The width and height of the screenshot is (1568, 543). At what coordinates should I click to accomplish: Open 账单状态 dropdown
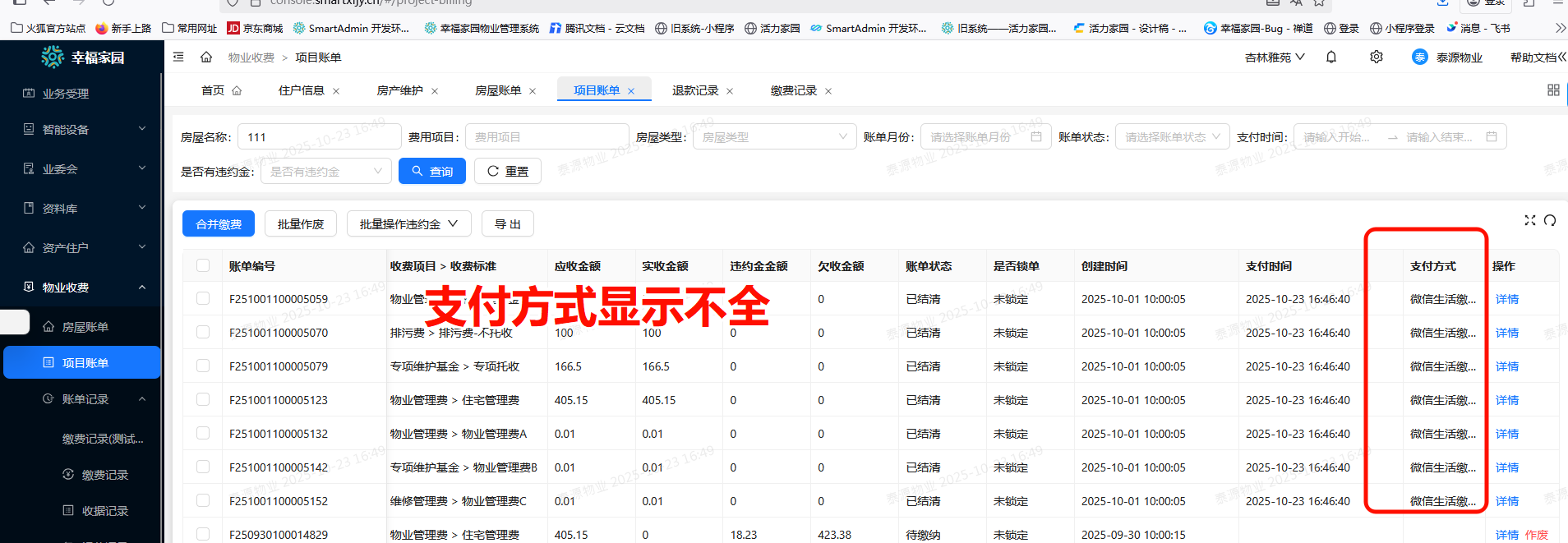coord(1172,137)
